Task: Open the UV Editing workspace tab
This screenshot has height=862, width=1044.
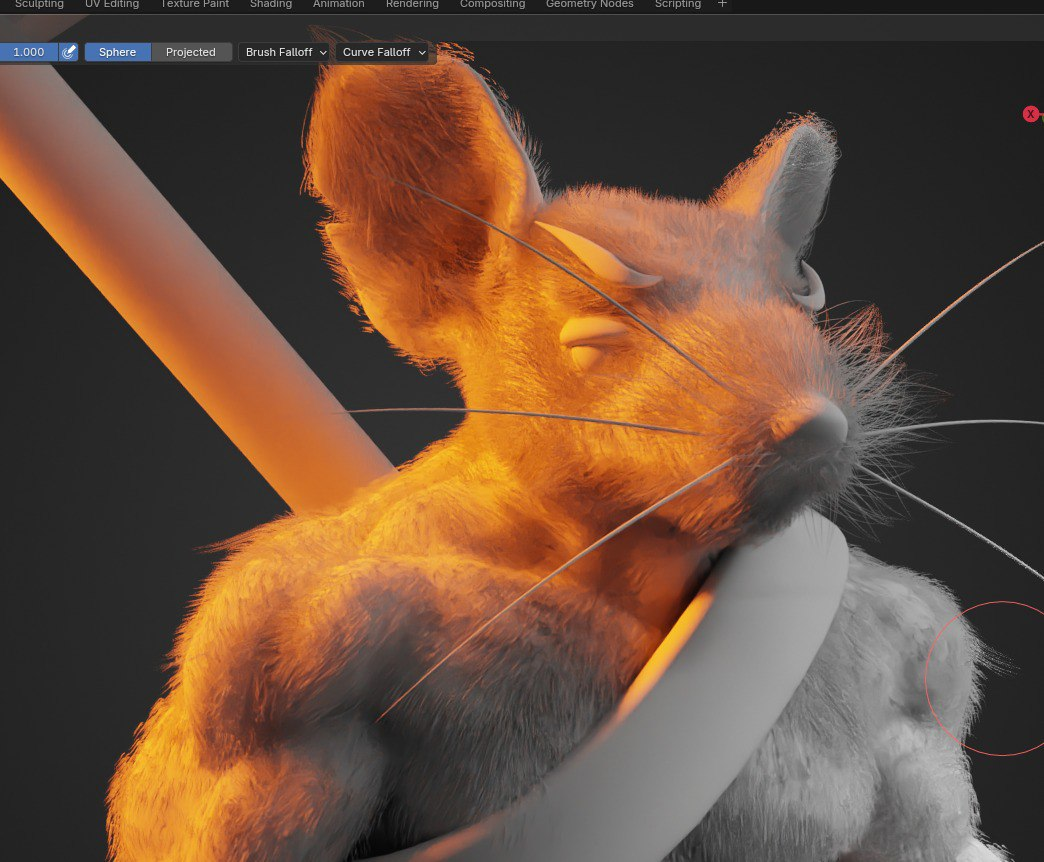Action: point(112,4)
